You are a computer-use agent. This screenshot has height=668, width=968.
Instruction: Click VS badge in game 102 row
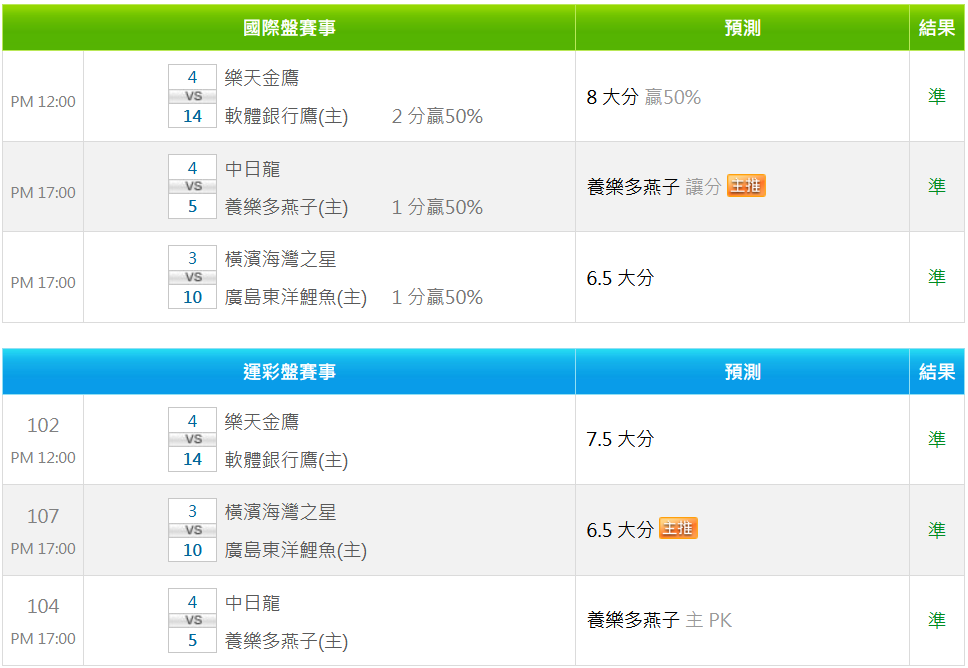[x=193, y=440]
